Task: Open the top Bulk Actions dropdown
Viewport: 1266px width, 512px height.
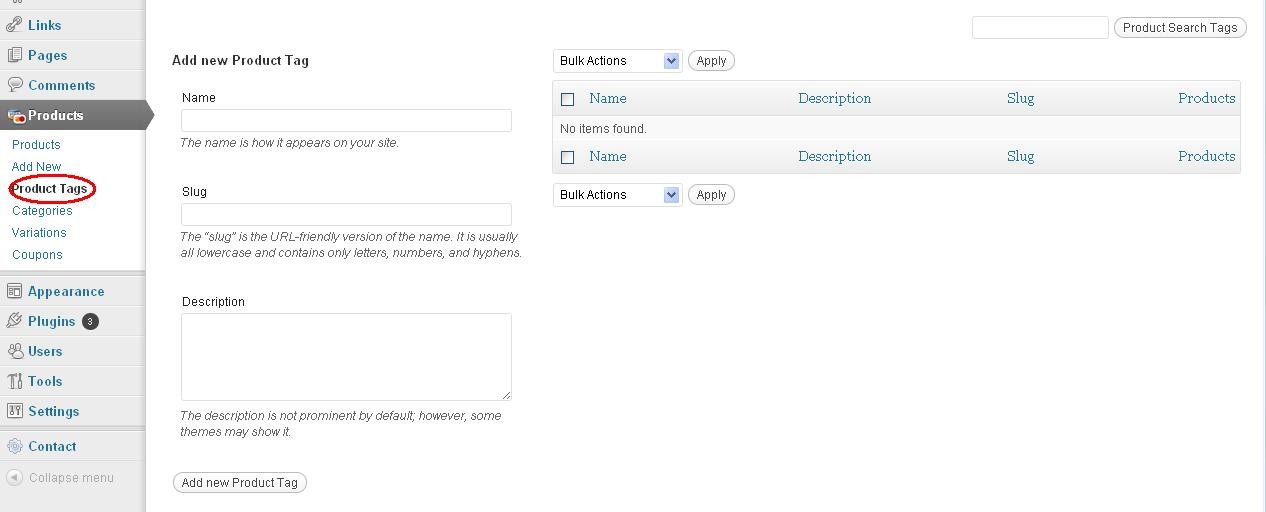Action: point(617,61)
